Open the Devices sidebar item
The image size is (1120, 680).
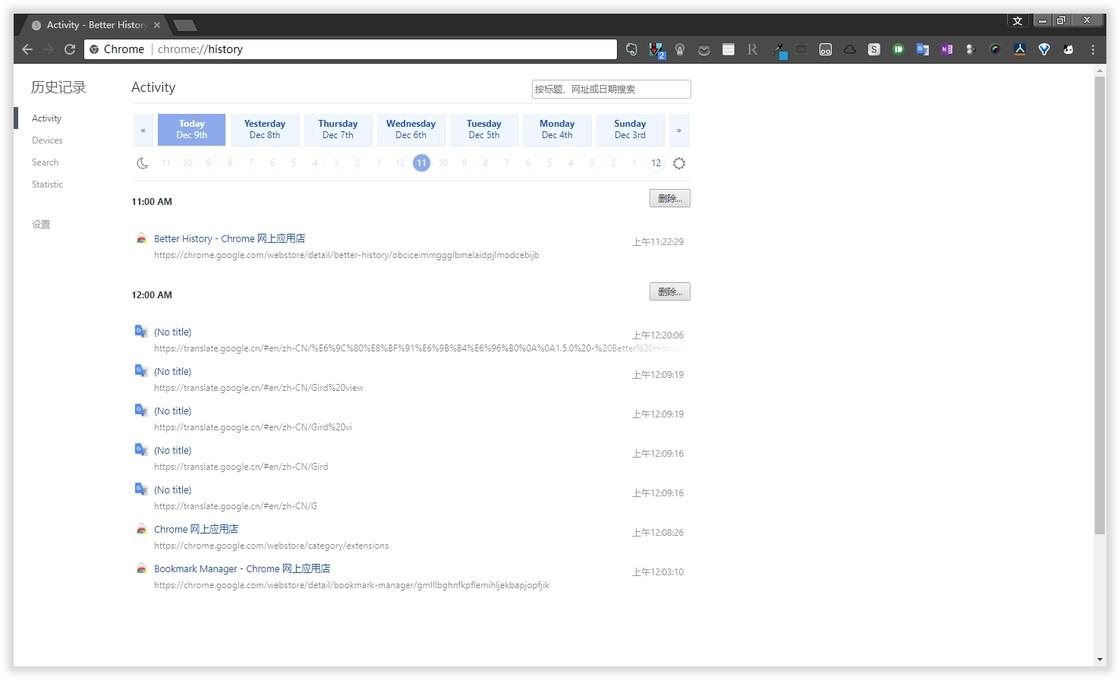[46, 140]
